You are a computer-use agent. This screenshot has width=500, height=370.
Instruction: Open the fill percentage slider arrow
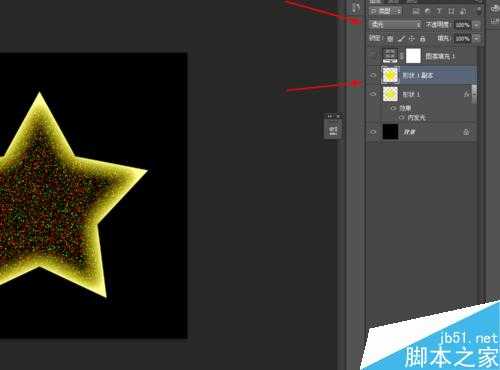(x=477, y=39)
